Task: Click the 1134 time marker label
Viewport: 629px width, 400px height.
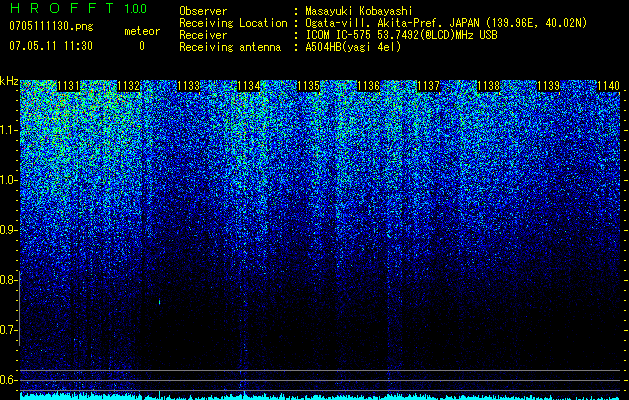Action: 249,86
